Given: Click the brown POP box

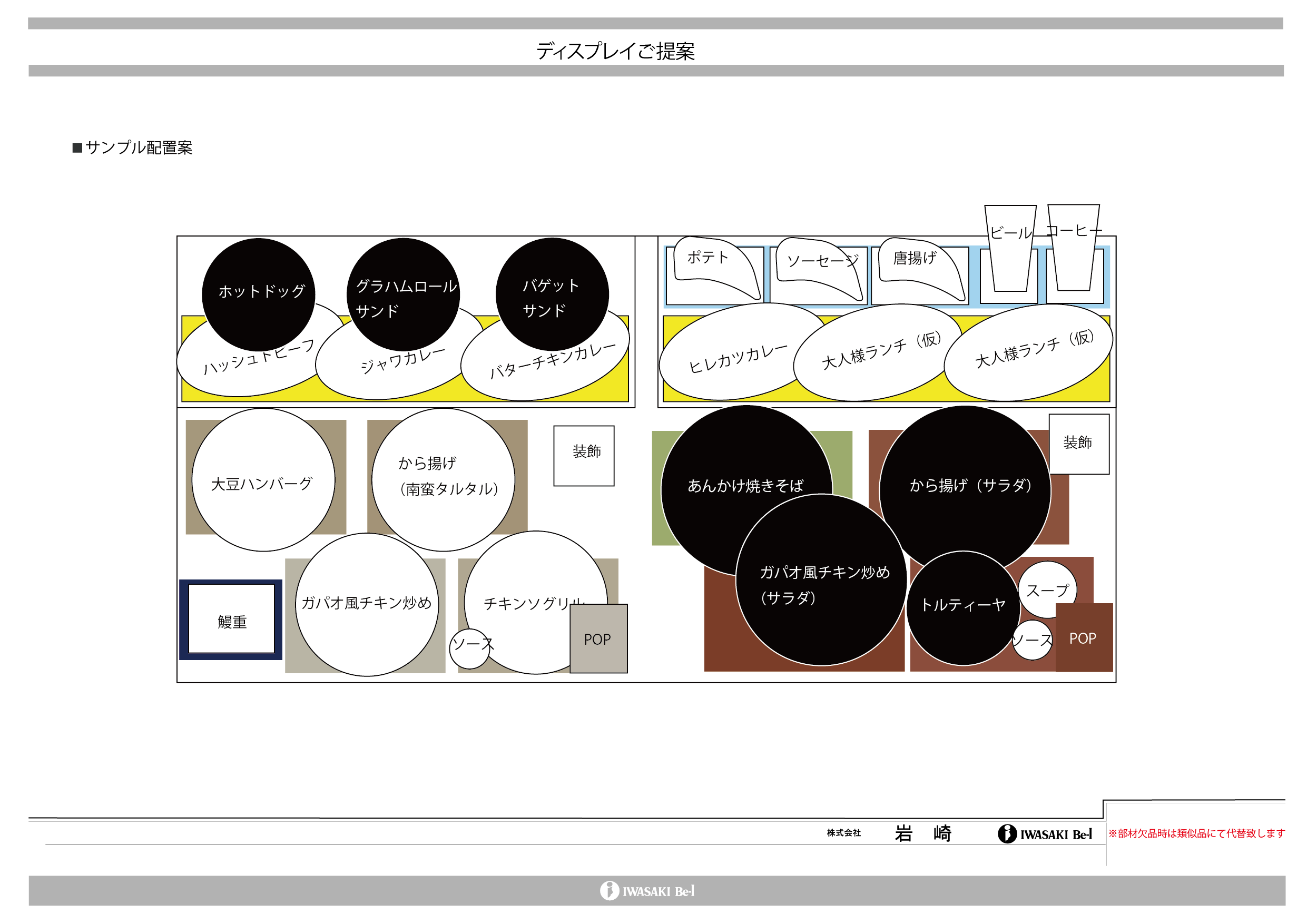Looking at the screenshot, I should pyautogui.click(x=1084, y=637).
